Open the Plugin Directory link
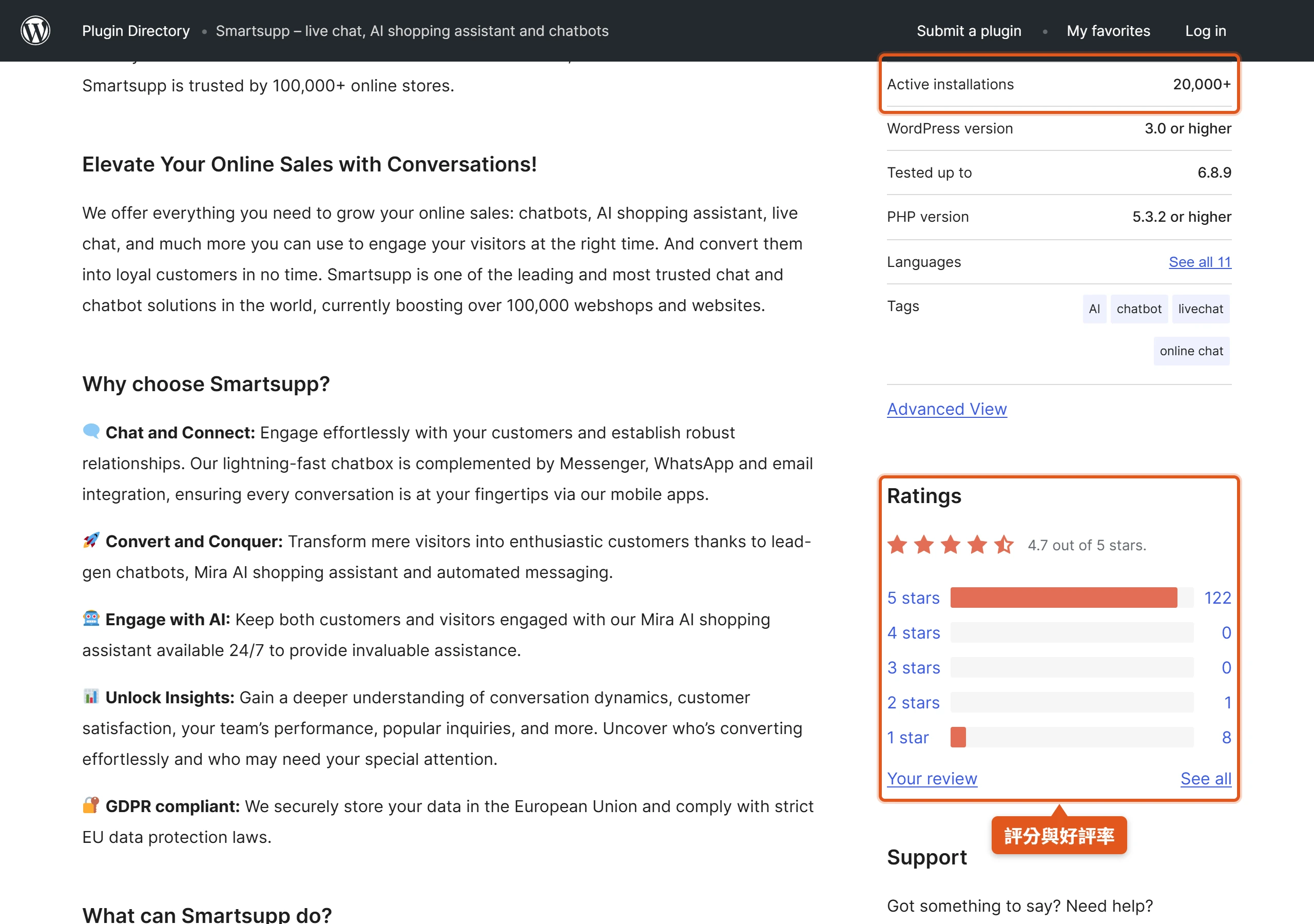 pos(136,31)
